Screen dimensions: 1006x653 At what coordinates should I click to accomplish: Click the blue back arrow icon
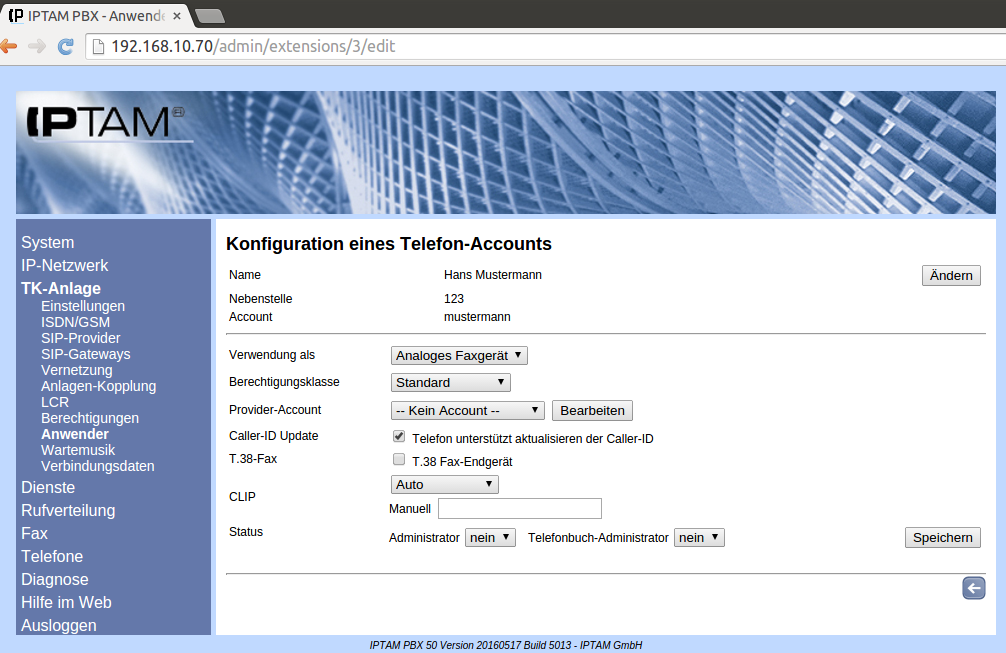(973, 588)
